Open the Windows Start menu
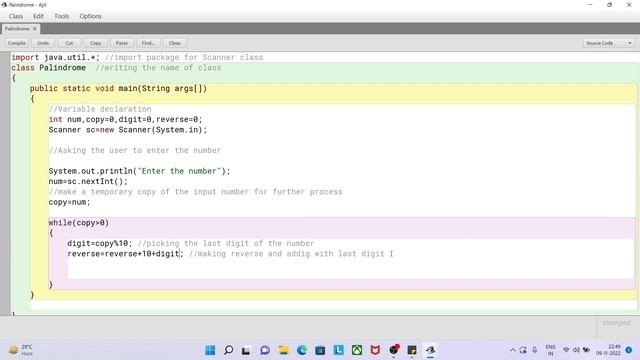Viewport: 640px width, 360px height. click(210, 350)
